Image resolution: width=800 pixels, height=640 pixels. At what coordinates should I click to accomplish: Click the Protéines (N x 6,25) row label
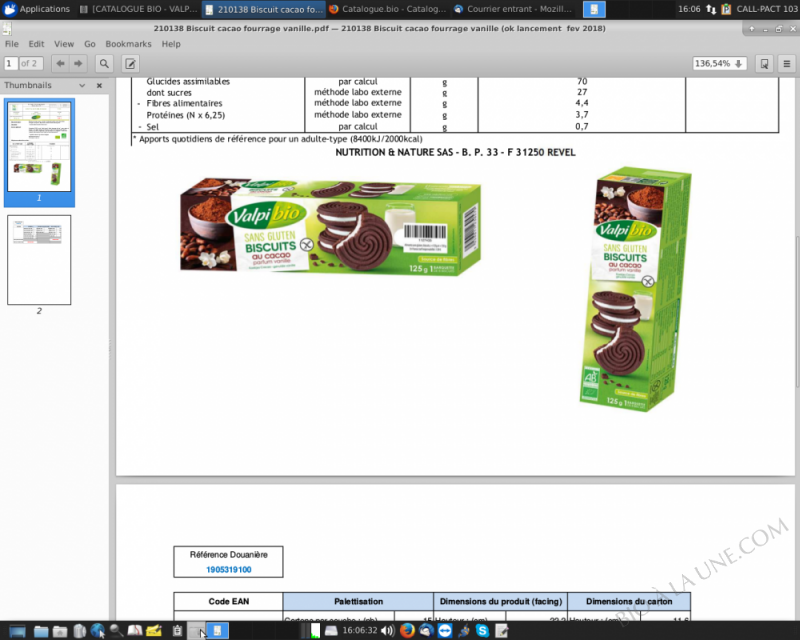(x=186, y=115)
